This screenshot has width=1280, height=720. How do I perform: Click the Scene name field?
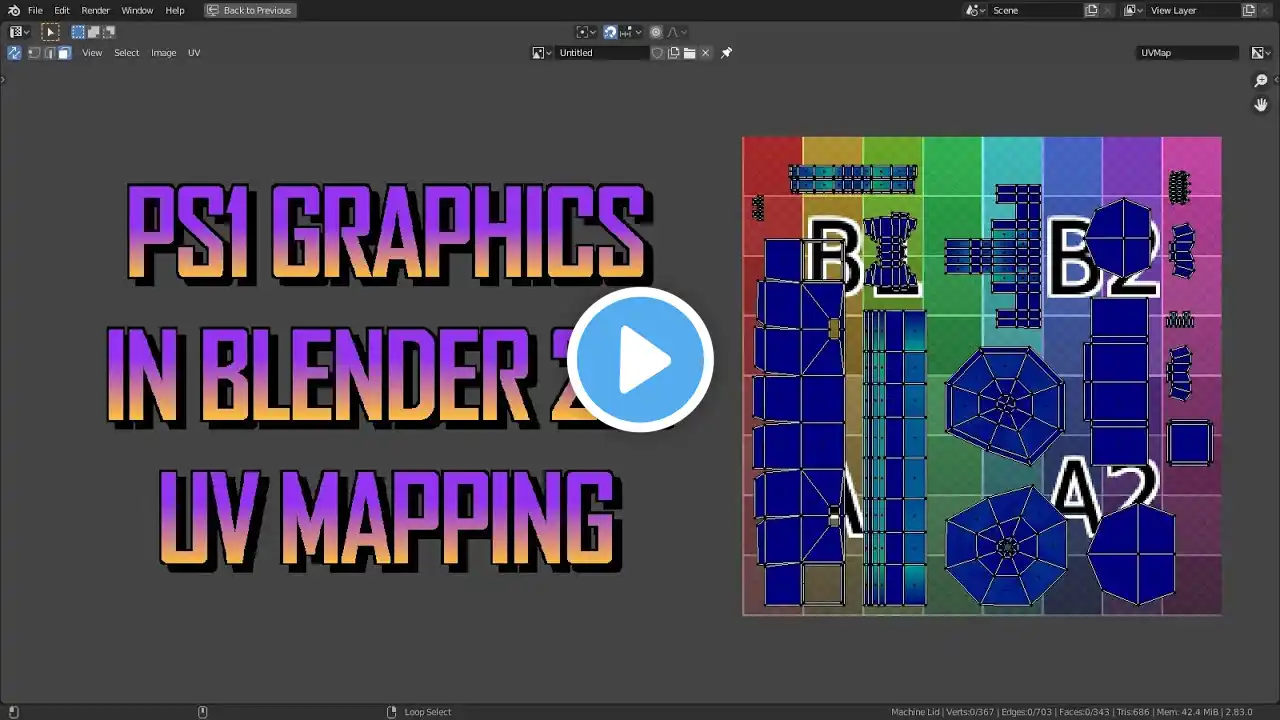1036,10
